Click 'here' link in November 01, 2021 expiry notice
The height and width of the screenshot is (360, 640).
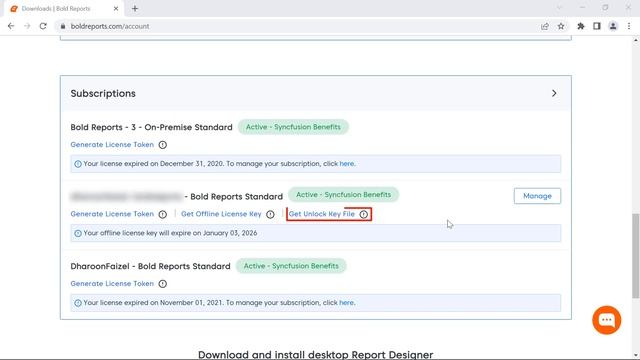pos(346,303)
